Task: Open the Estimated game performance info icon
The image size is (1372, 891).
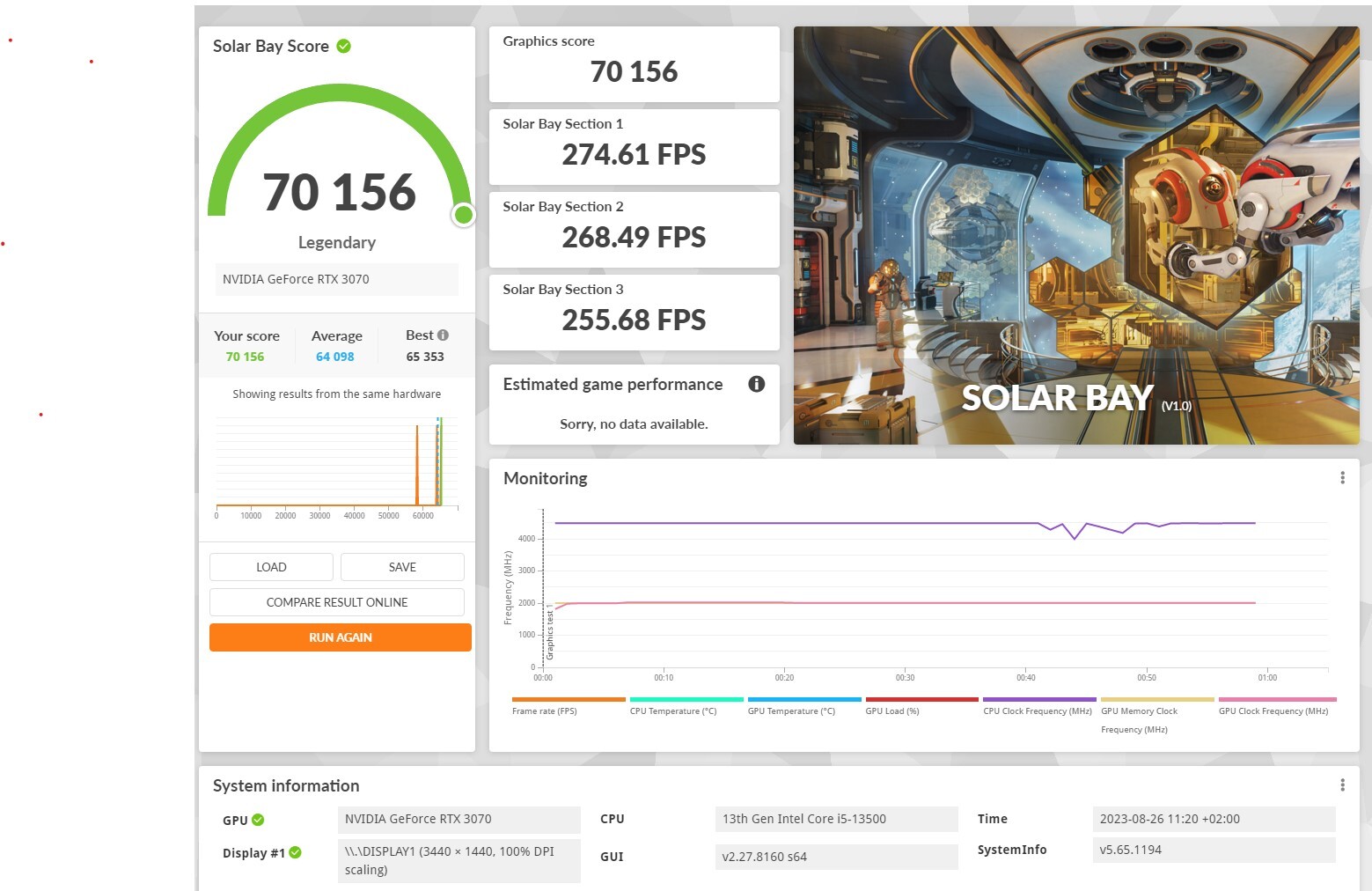Action: coord(756,384)
